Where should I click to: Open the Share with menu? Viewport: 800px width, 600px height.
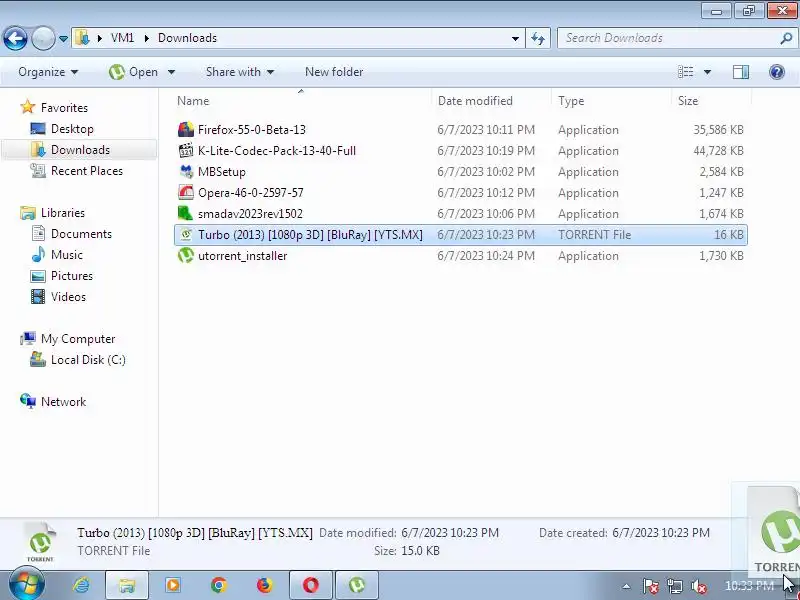coord(240,72)
